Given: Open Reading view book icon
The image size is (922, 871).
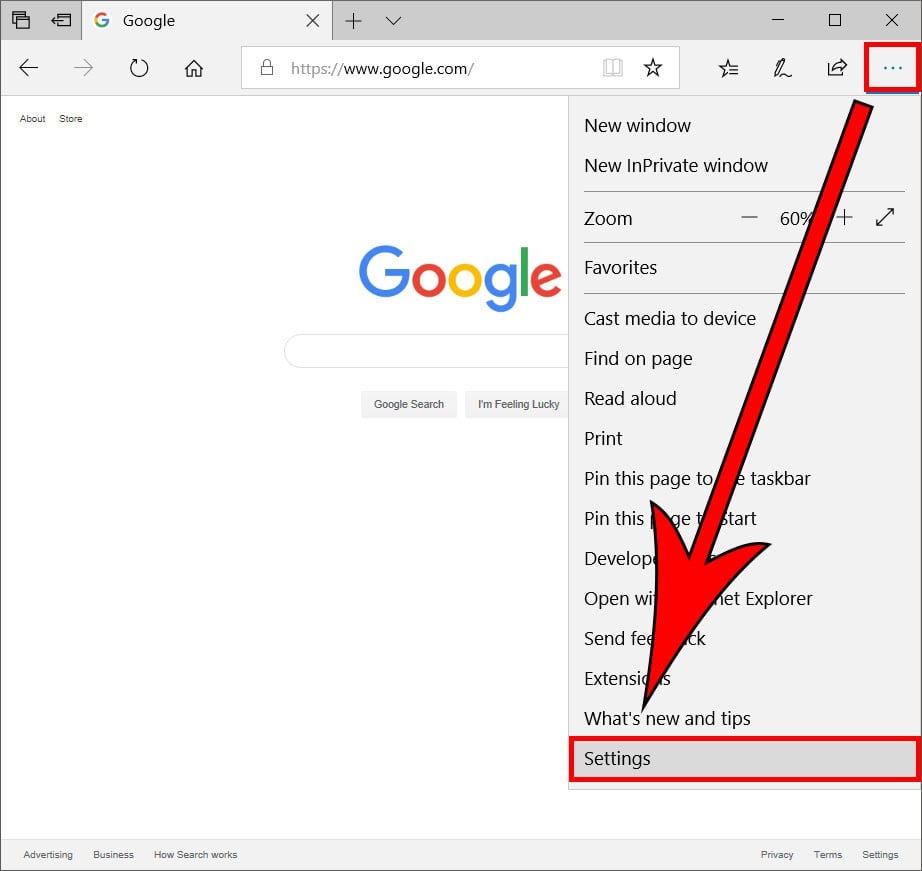Looking at the screenshot, I should [612, 68].
